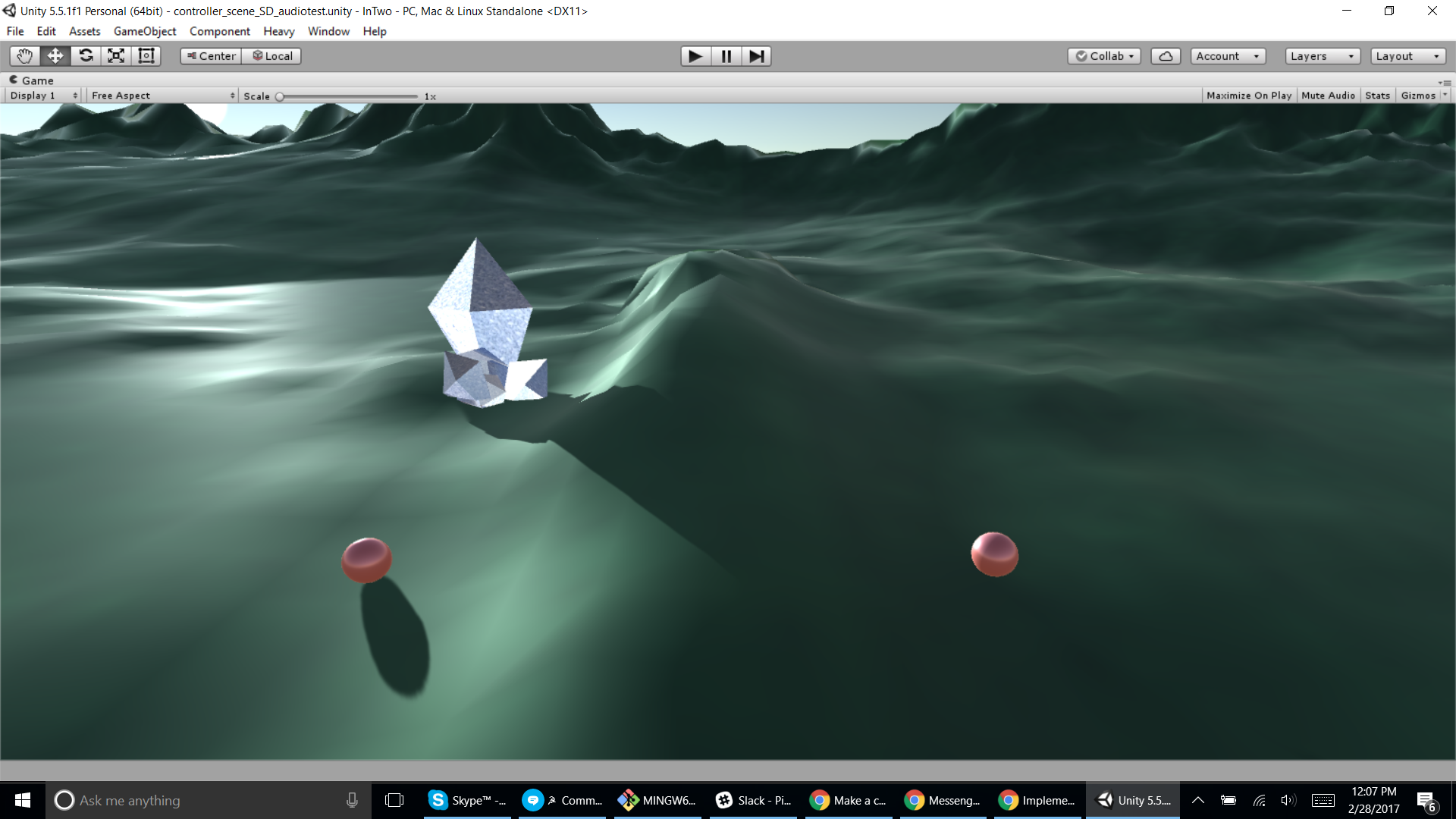Step one frame forward
This screenshot has width=1456, height=819.
point(756,56)
